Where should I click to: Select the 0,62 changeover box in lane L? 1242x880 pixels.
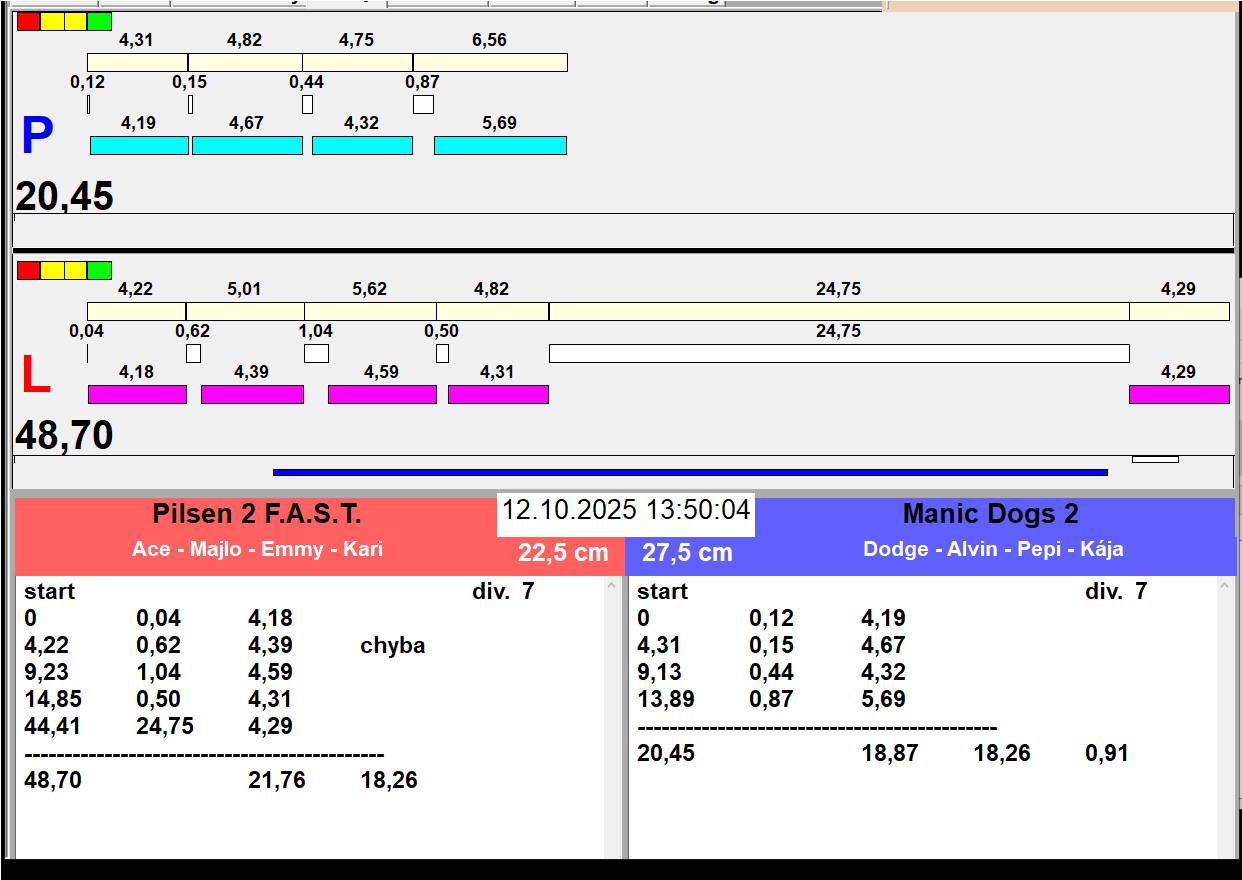click(193, 353)
